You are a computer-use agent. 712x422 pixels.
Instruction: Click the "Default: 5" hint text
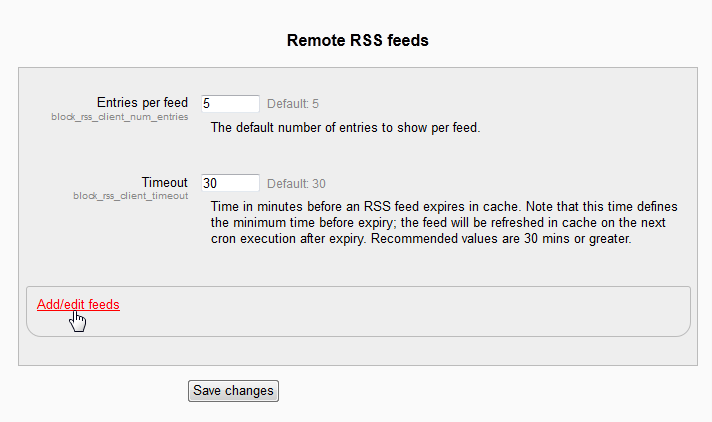coord(293,103)
